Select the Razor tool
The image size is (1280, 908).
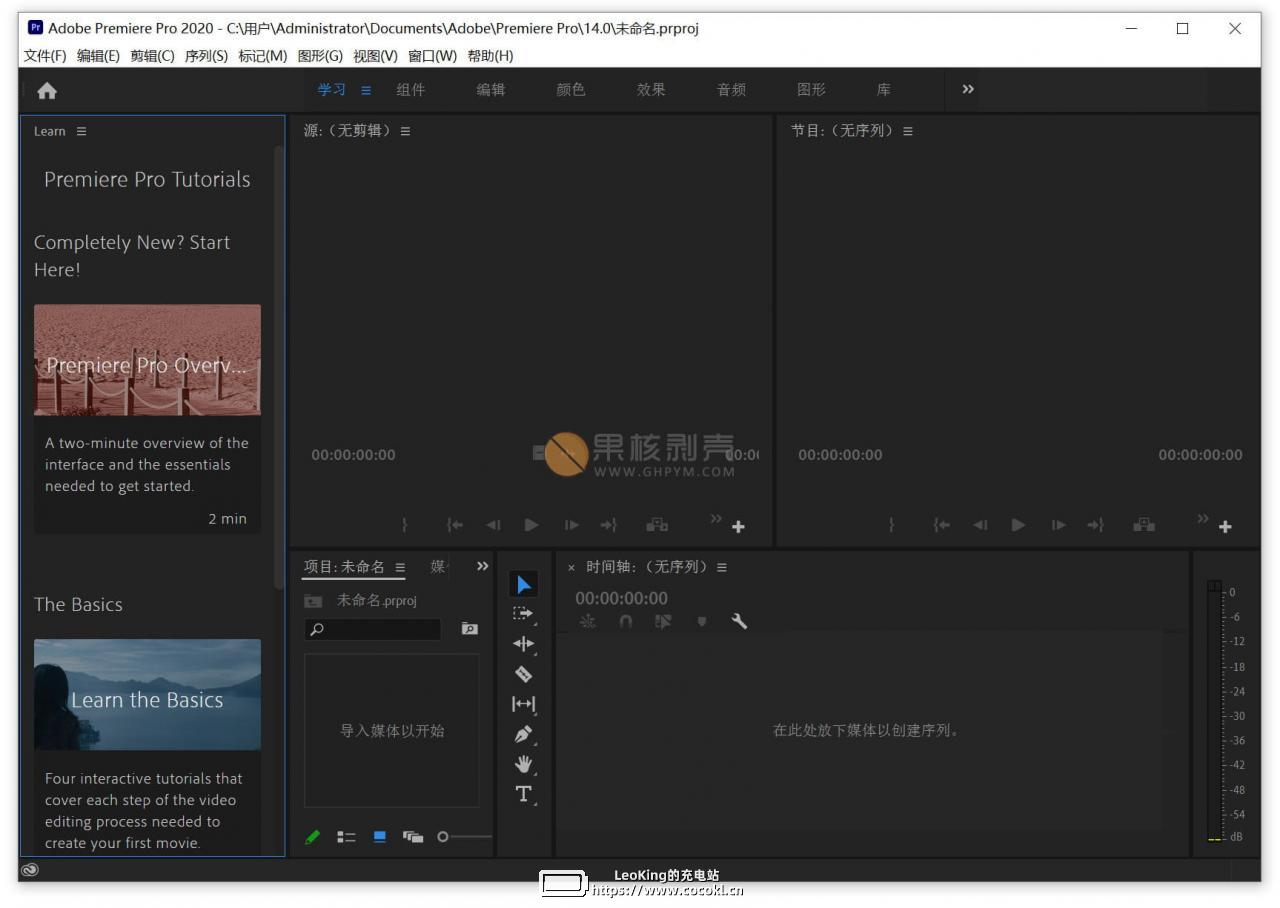click(523, 674)
